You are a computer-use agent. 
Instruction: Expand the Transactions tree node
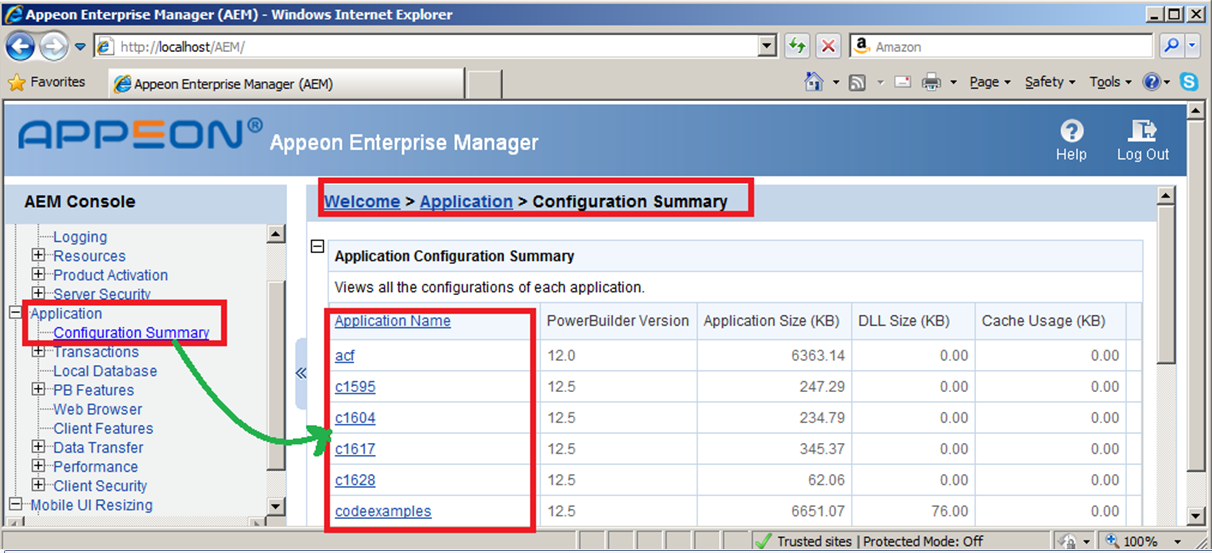point(39,351)
